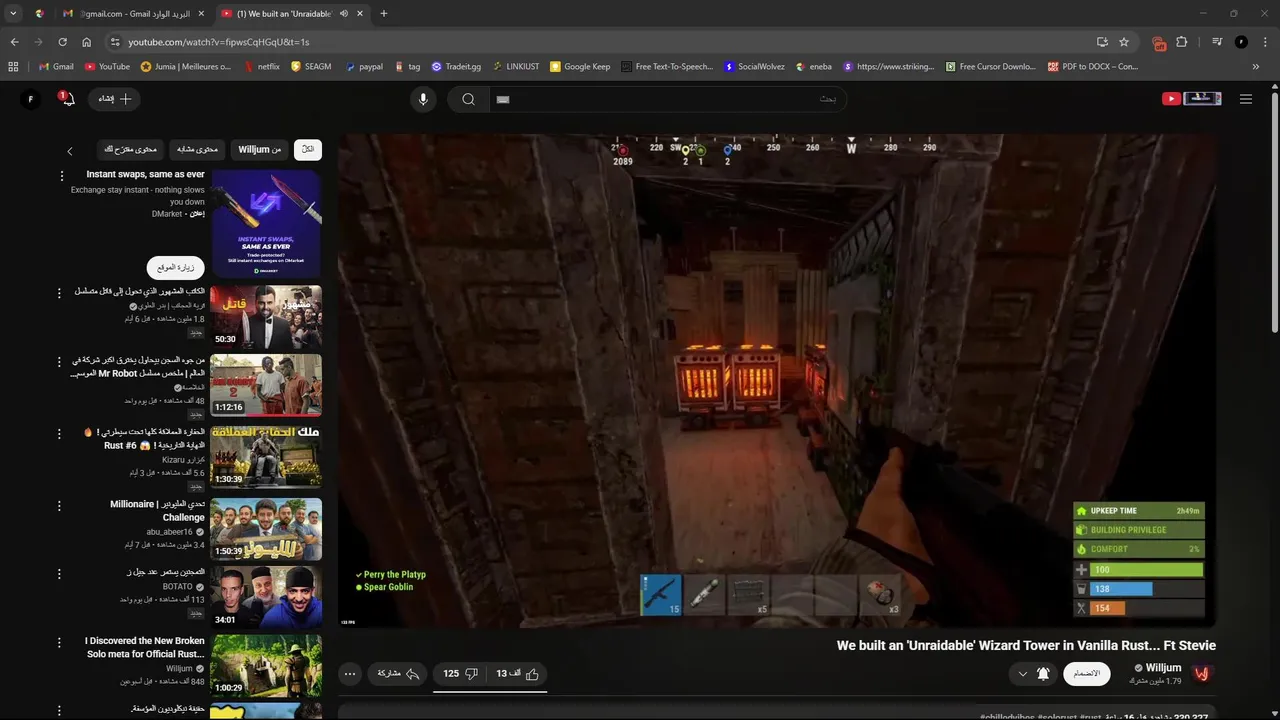Start voice search with microphone
The image size is (1280, 720).
423,99
